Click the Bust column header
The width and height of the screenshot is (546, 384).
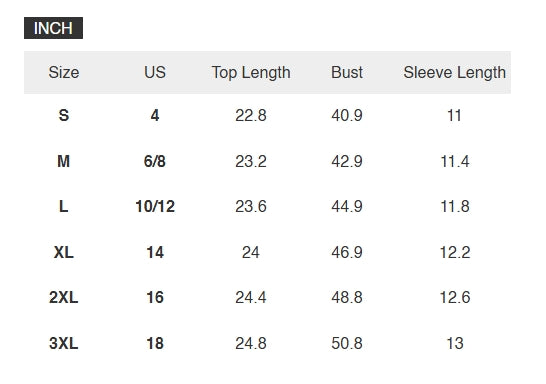tap(347, 72)
